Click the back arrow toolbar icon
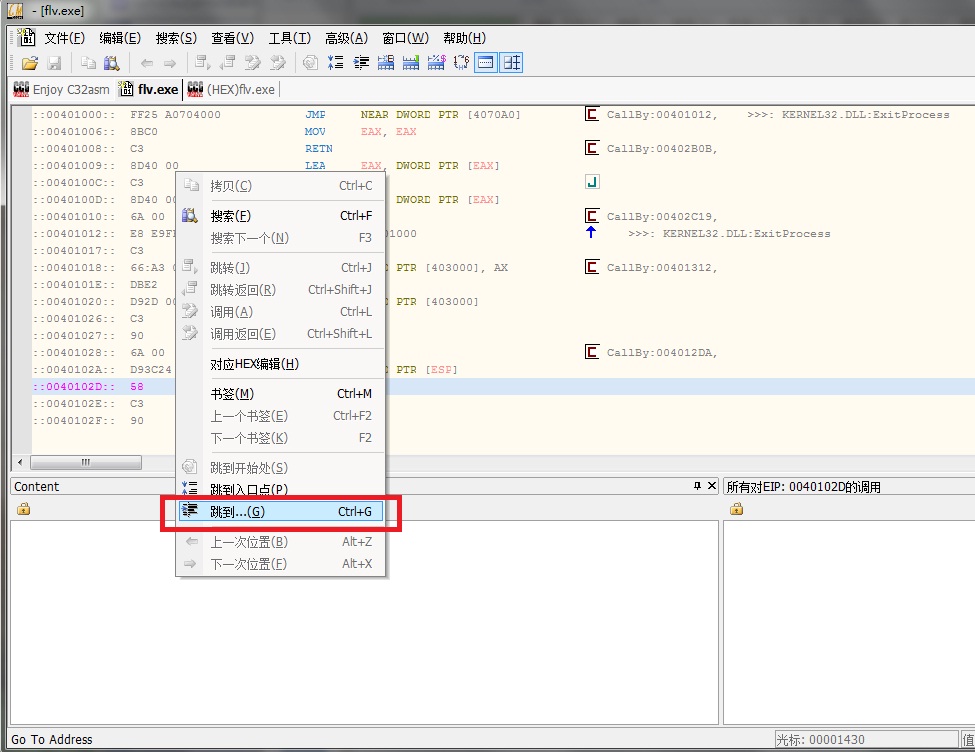This screenshot has width=975, height=752. [x=147, y=63]
